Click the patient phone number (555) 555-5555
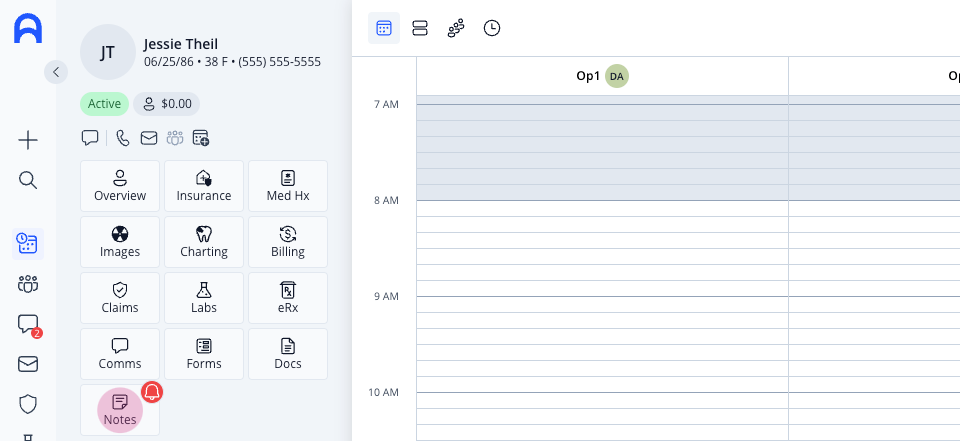This screenshot has width=960, height=441. click(x=280, y=62)
